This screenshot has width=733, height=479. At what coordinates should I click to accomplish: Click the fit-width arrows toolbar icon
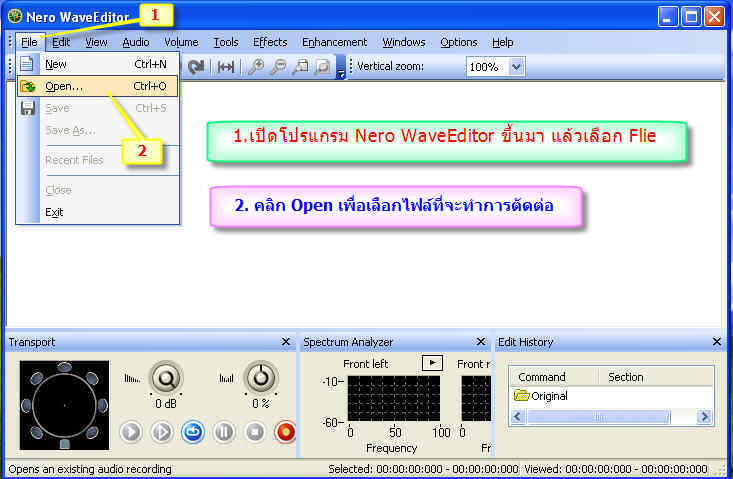(x=226, y=67)
